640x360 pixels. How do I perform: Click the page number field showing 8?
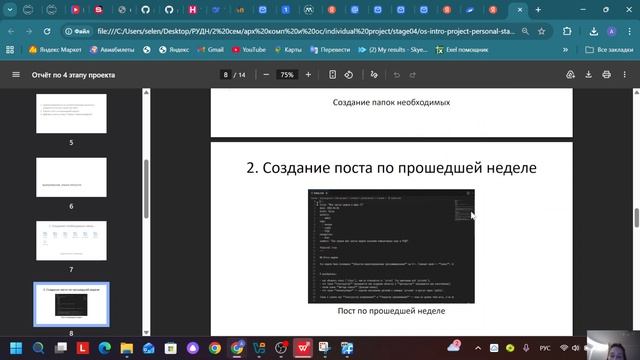[x=225, y=75]
